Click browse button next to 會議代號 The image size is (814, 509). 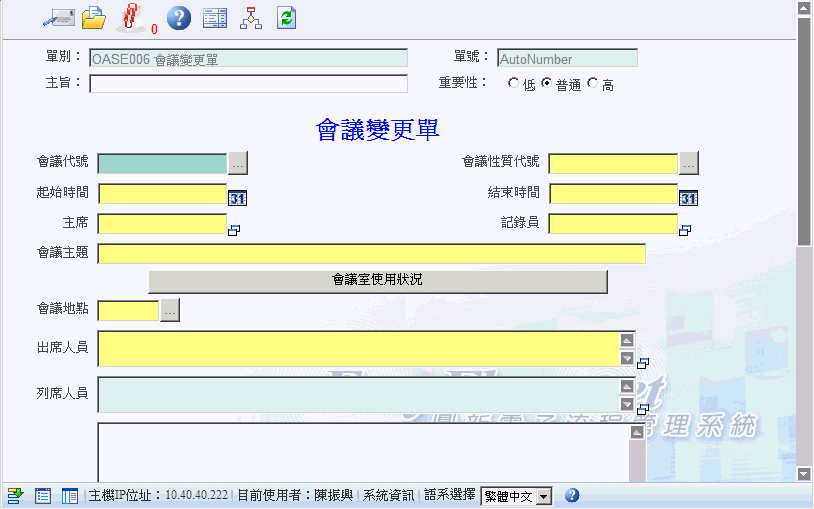click(x=238, y=163)
